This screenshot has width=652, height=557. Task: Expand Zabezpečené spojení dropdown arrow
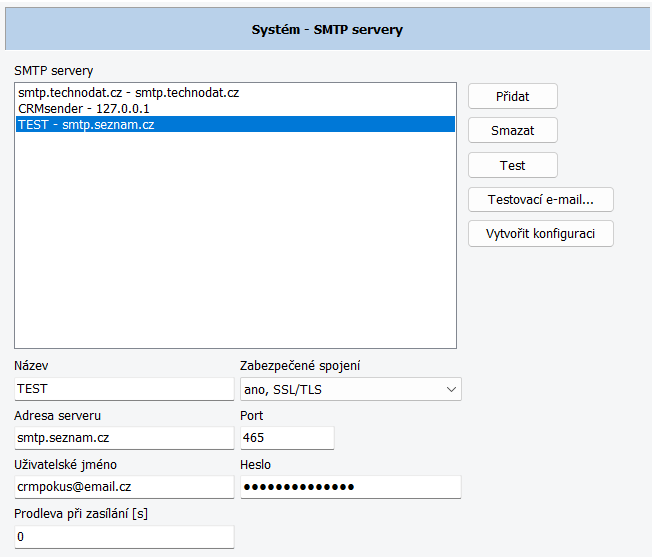451,389
